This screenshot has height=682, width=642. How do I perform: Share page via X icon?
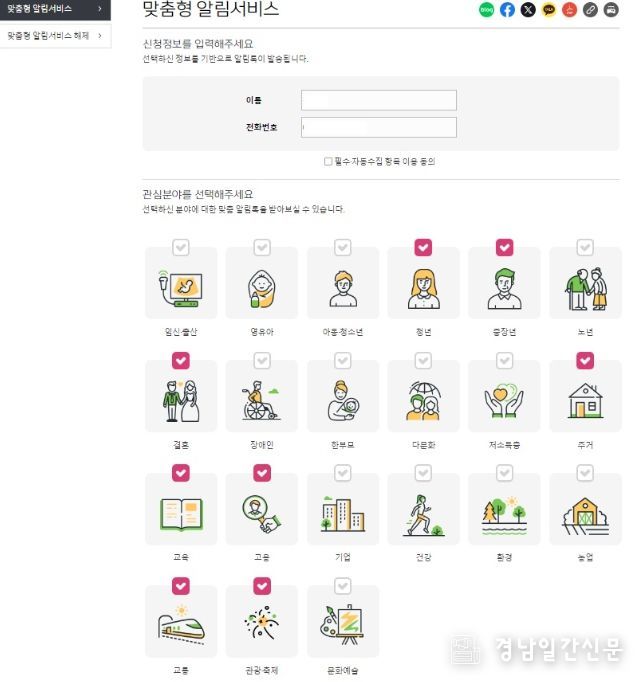528,10
